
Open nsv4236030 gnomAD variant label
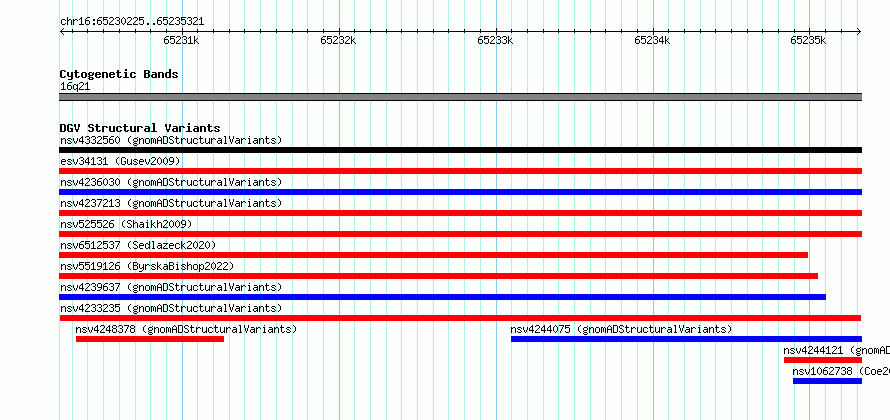click(171, 183)
